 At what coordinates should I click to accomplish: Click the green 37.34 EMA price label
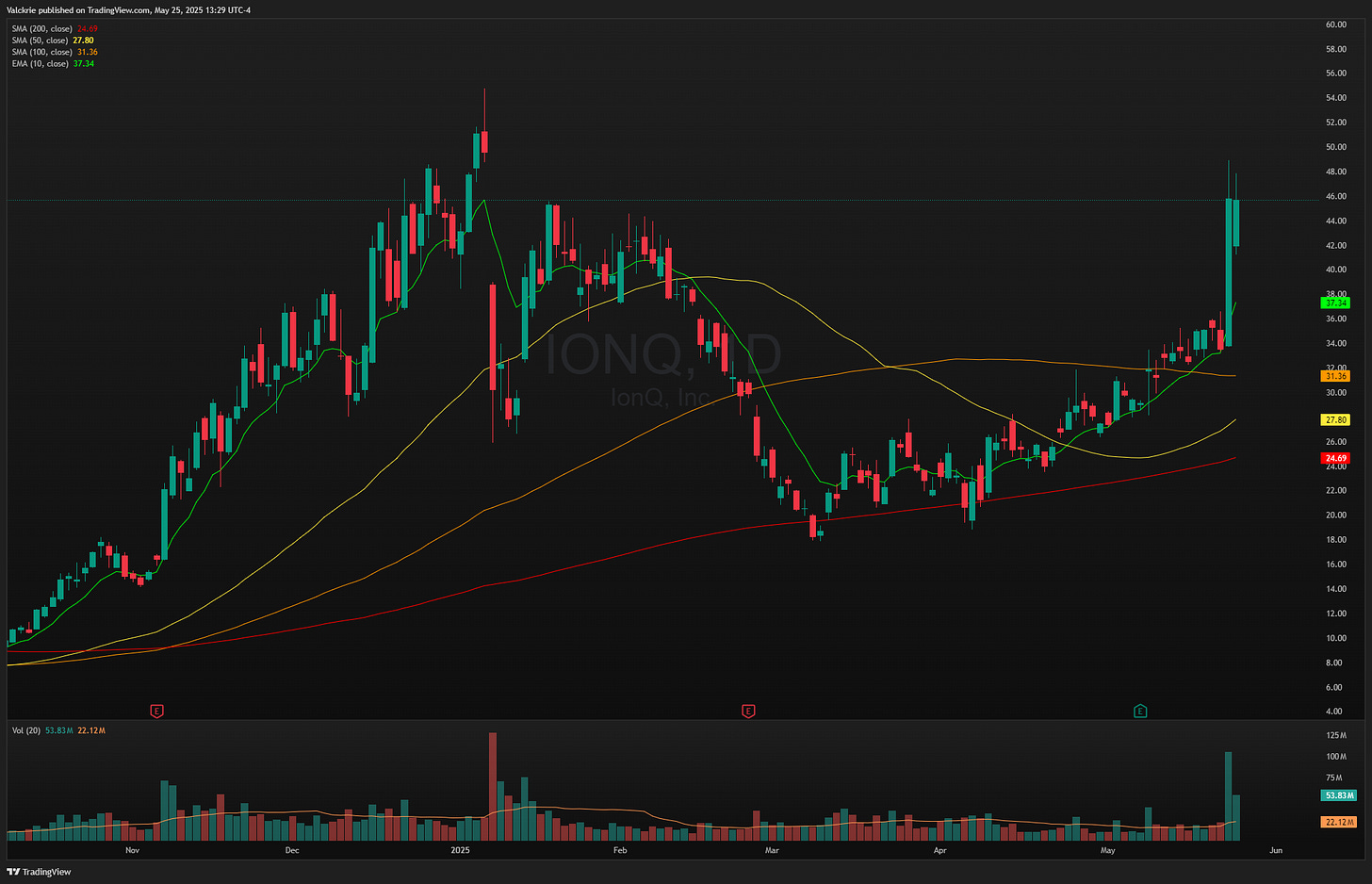click(x=1336, y=303)
